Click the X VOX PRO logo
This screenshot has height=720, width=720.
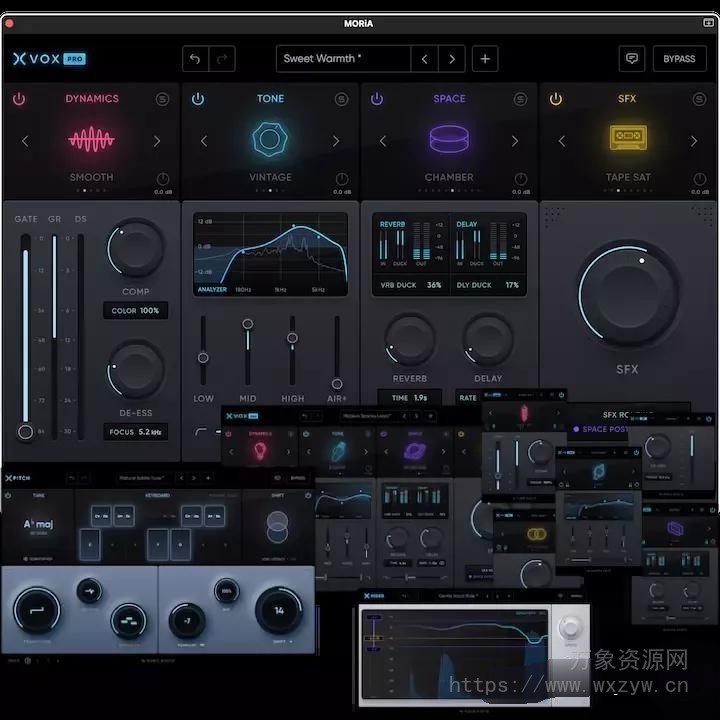(x=49, y=59)
